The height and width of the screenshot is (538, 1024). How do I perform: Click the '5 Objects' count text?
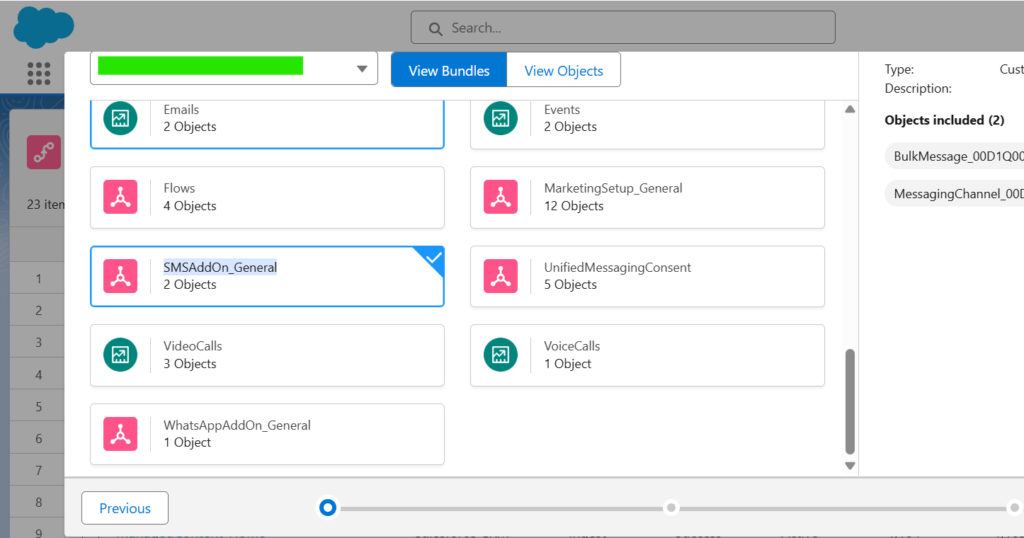(x=570, y=285)
